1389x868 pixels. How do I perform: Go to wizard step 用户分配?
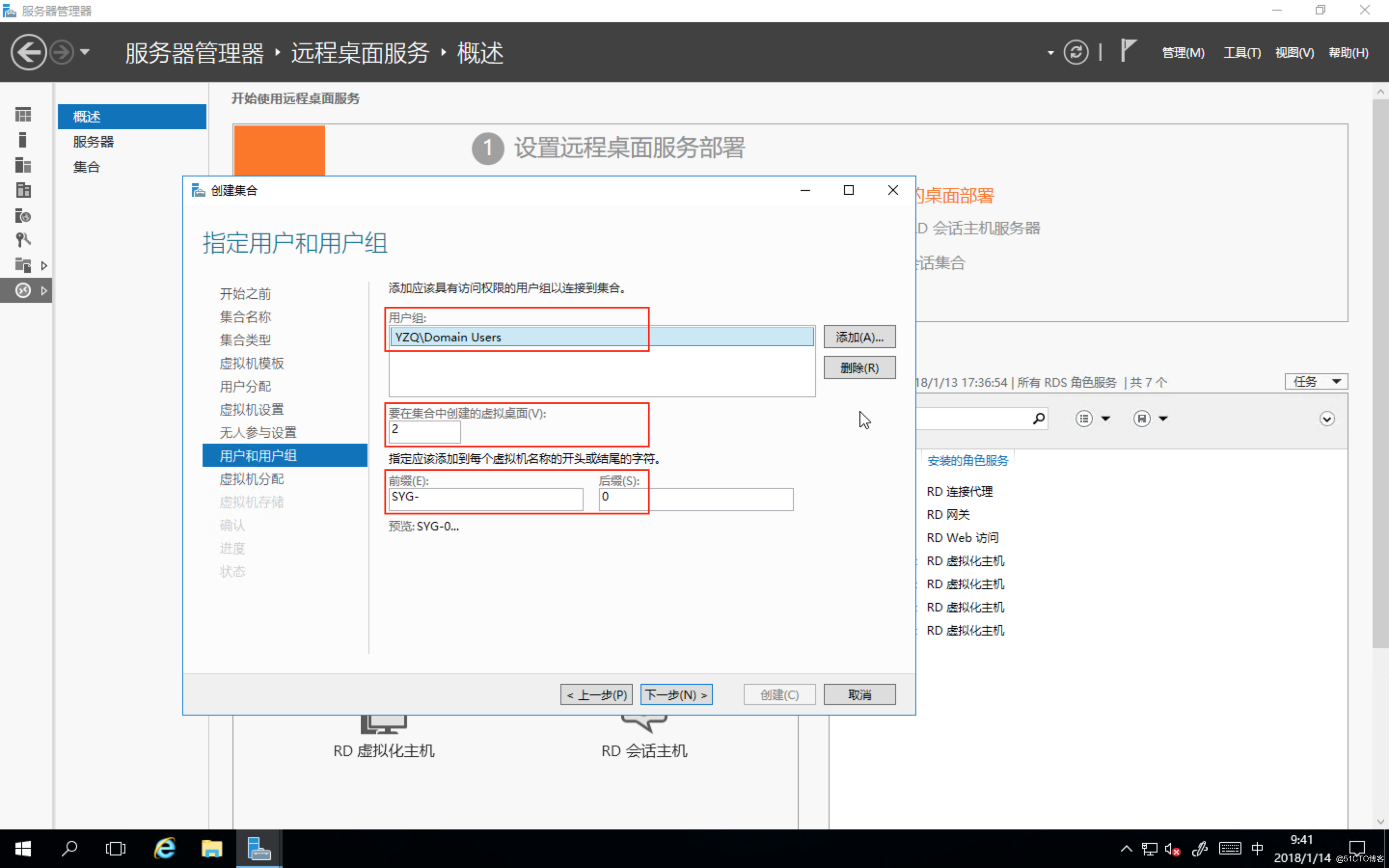(x=245, y=386)
